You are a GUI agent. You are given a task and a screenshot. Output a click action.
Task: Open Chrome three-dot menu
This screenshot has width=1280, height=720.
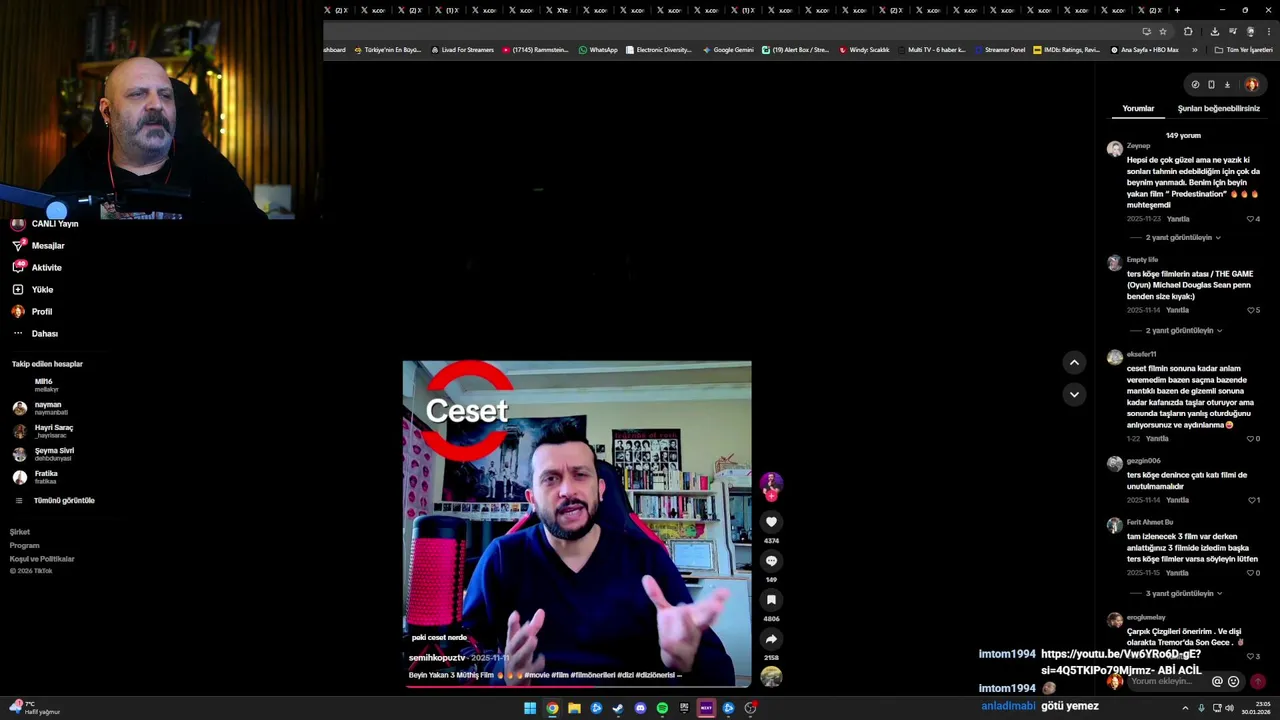(1269, 31)
